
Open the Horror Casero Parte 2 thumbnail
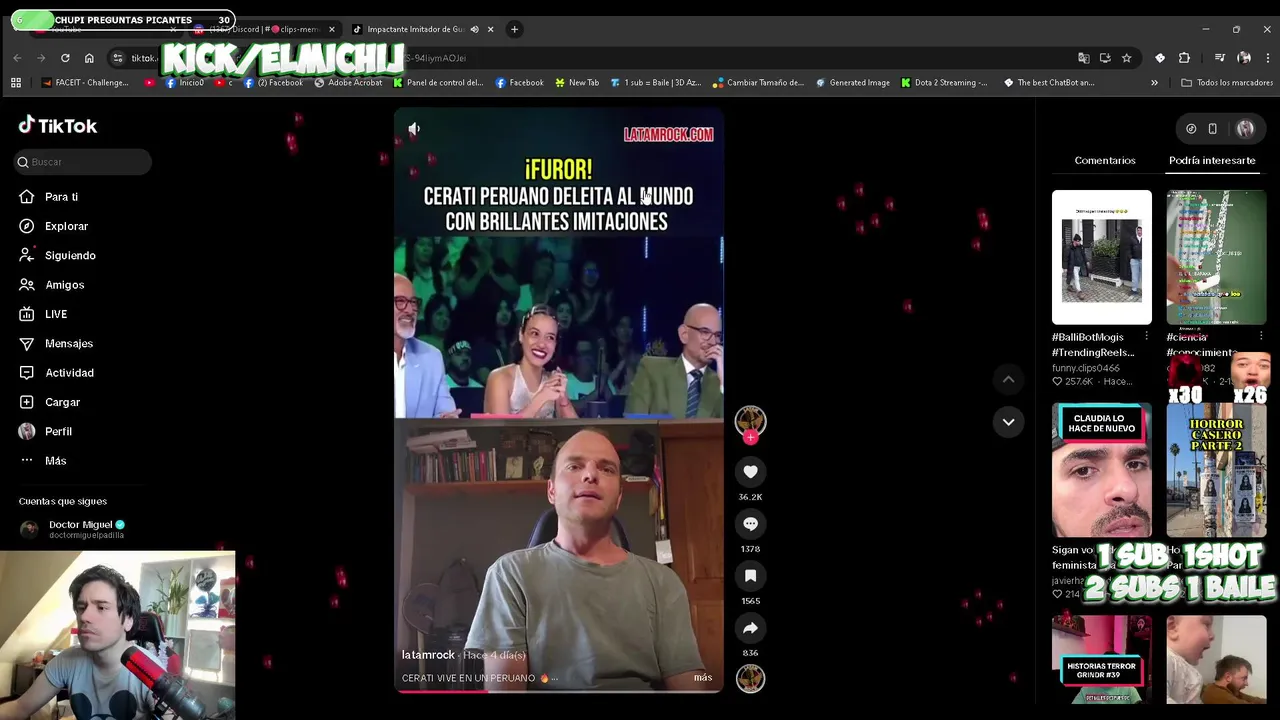pyautogui.click(x=1216, y=470)
